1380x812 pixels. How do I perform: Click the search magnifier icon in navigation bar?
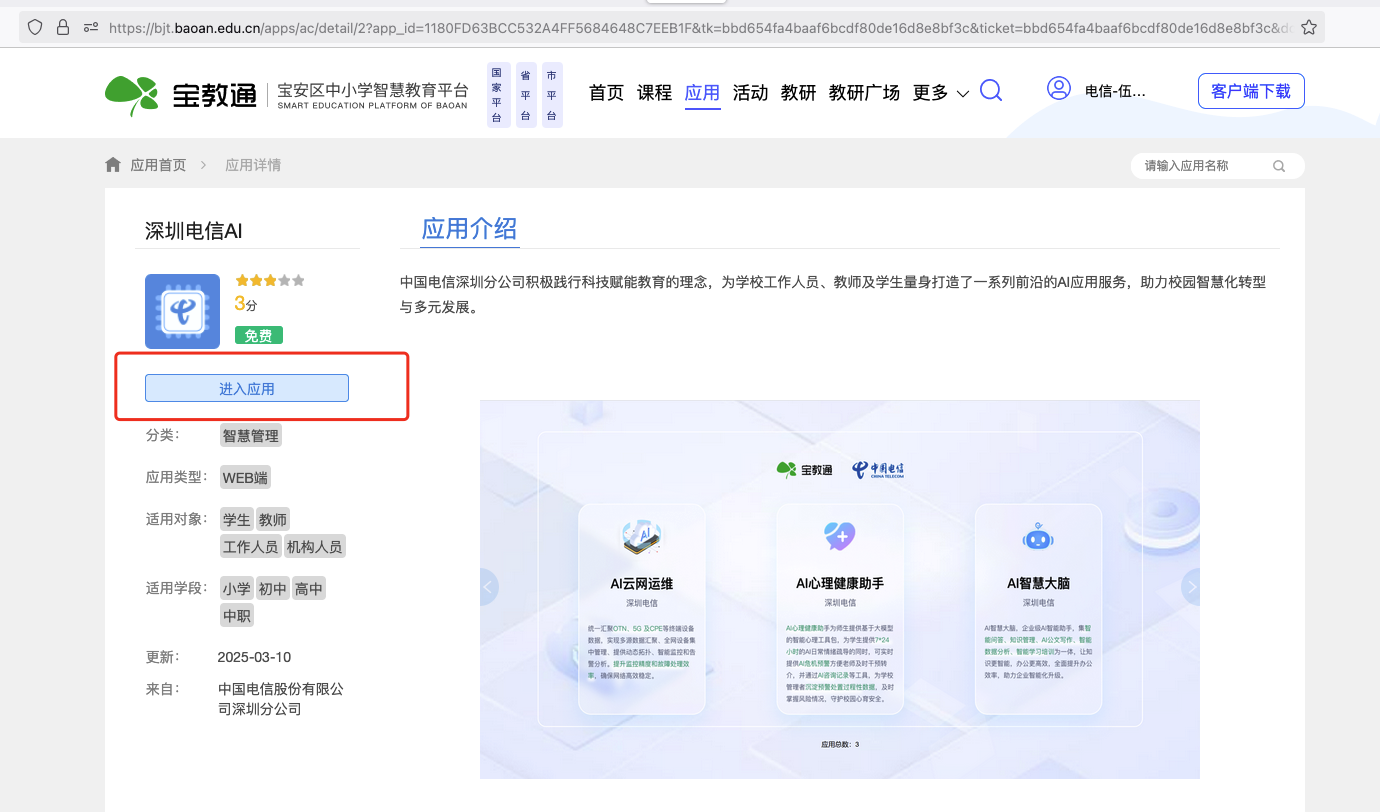click(990, 92)
